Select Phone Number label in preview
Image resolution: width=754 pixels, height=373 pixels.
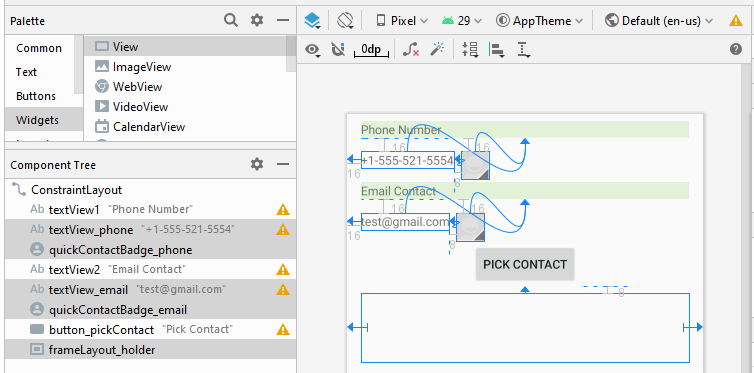401,130
